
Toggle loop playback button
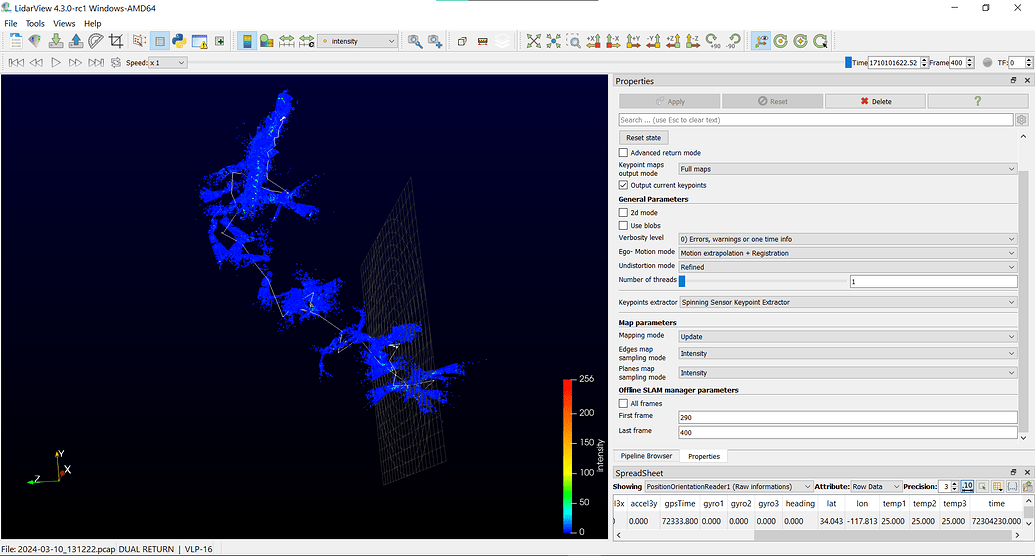116,62
